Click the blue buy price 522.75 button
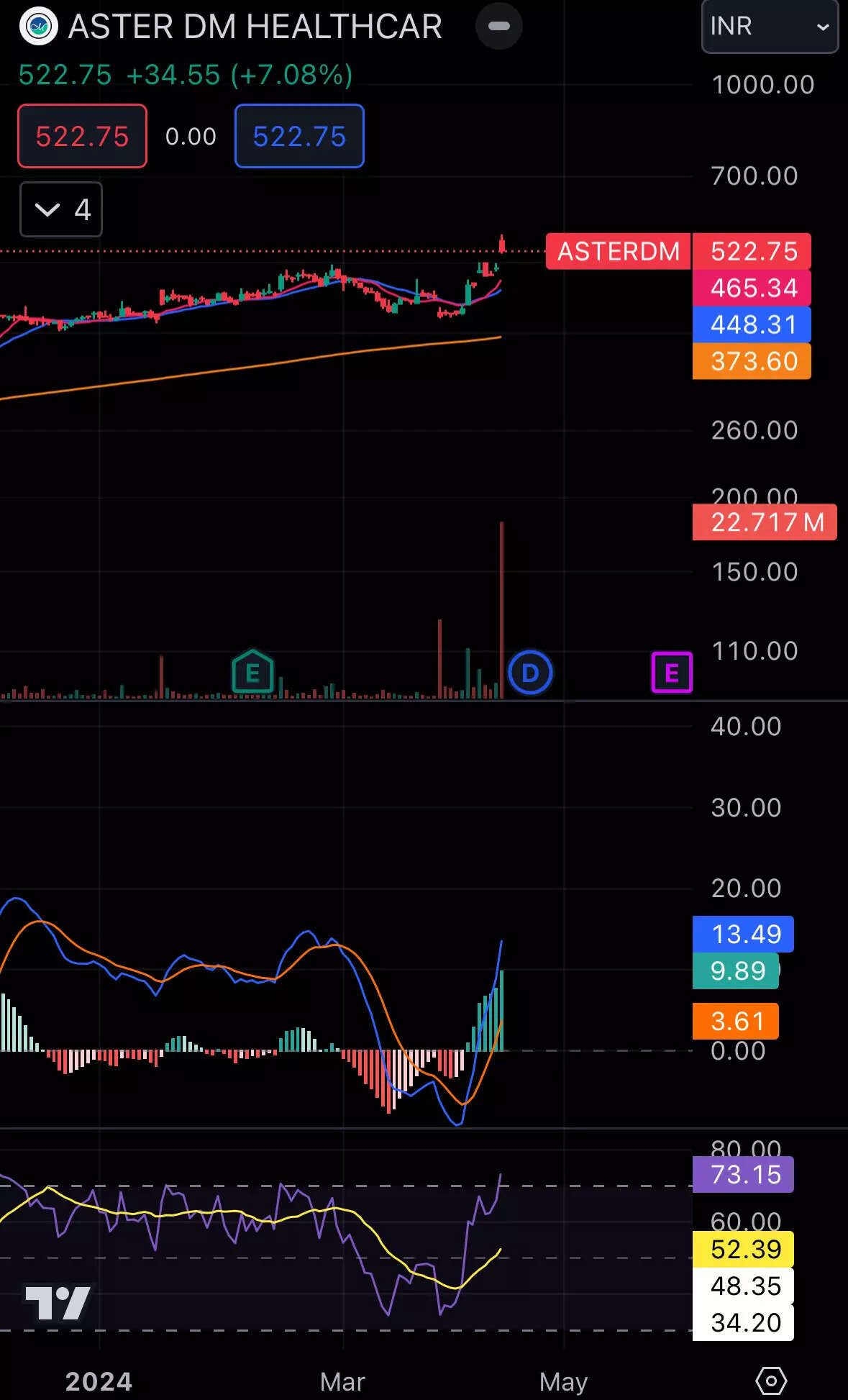The height and width of the screenshot is (1400, 848). click(x=299, y=136)
